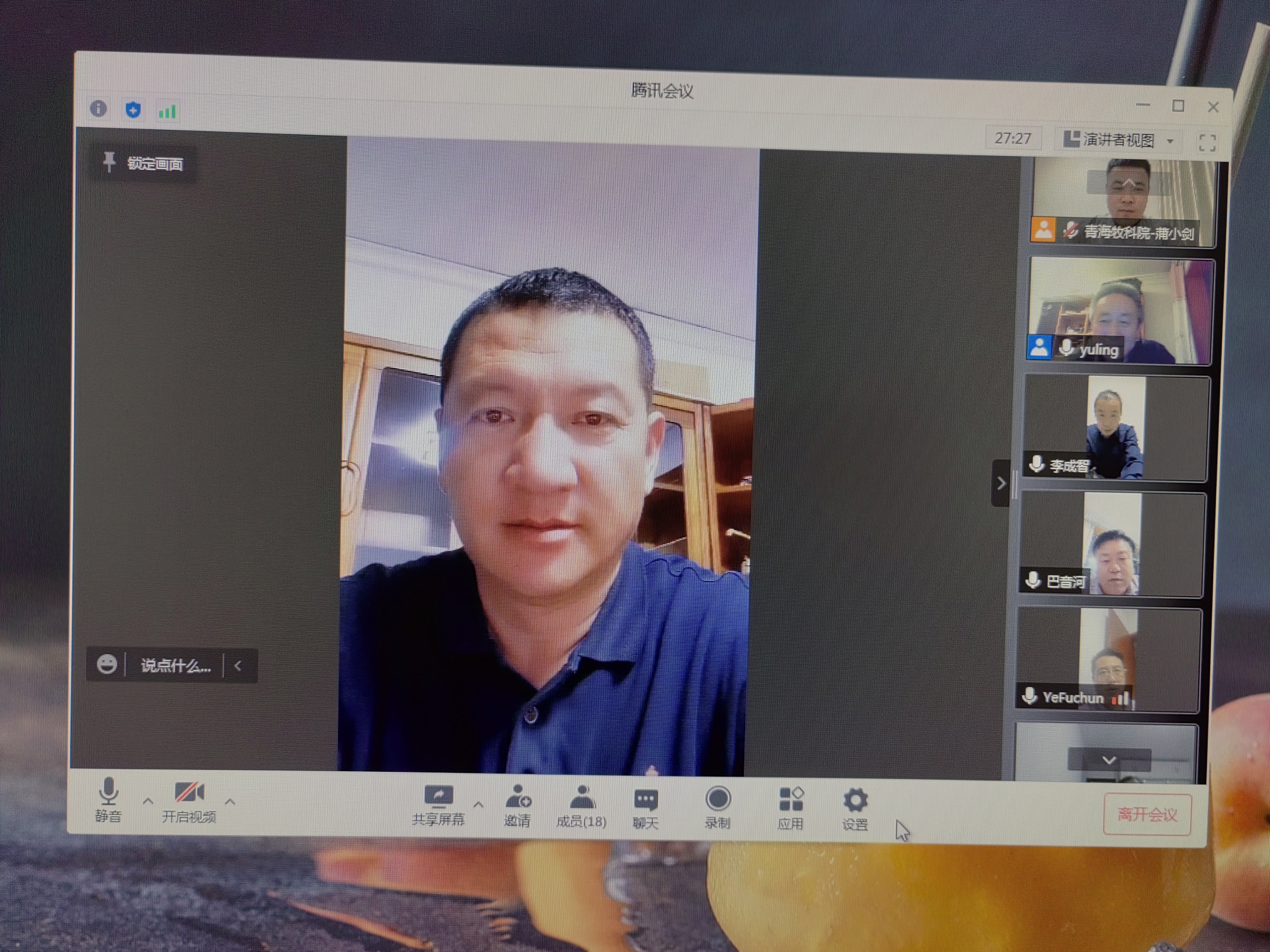Mute the microphone with 静音
This screenshot has height=952, width=1270.
click(108, 800)
